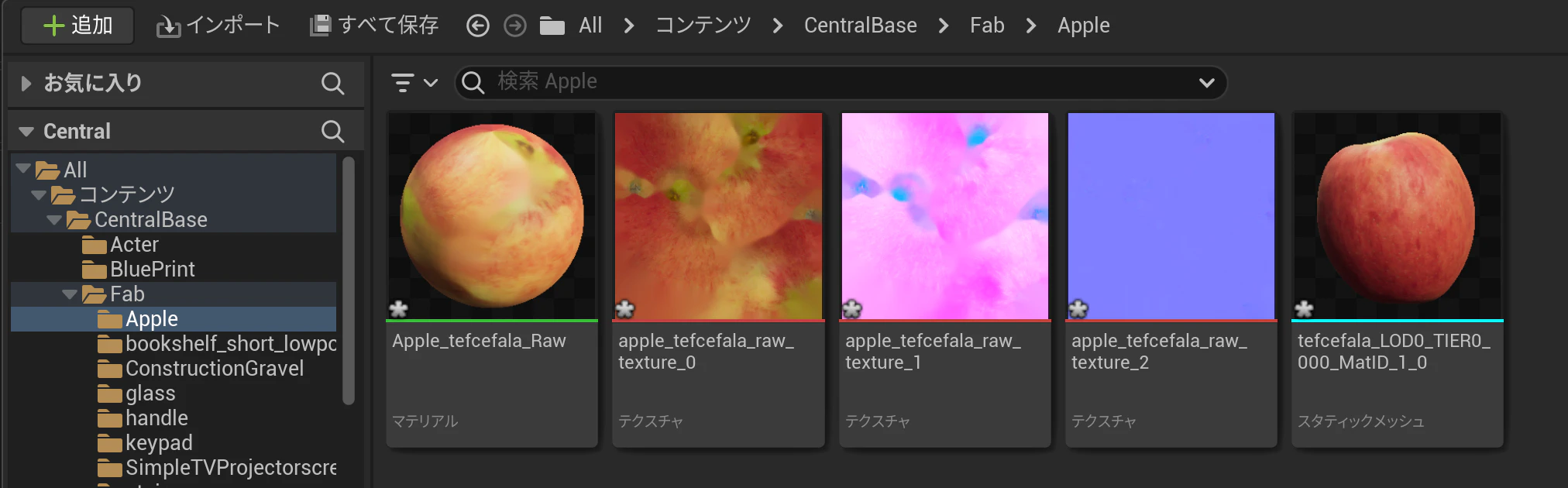1568x488 pixels.
Task: Select the All breadcrumb
Action: [590, 26]
